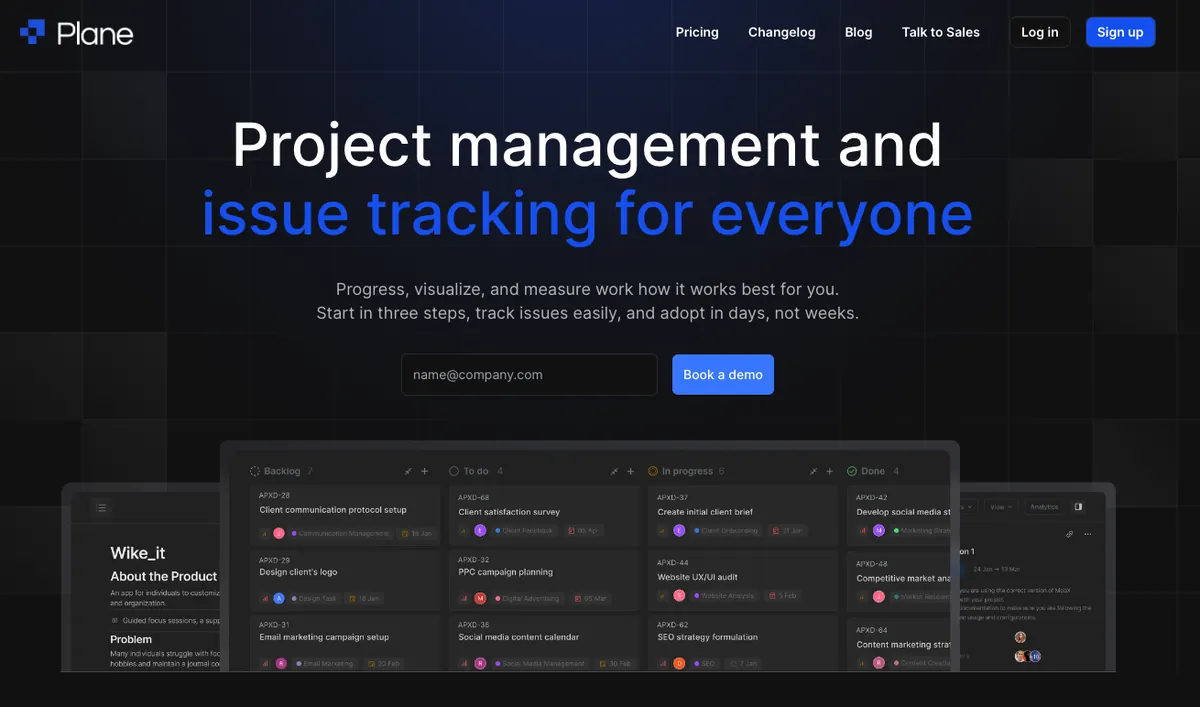Toggle the side panel icon next to Analytics

[x=1078, y=507]
